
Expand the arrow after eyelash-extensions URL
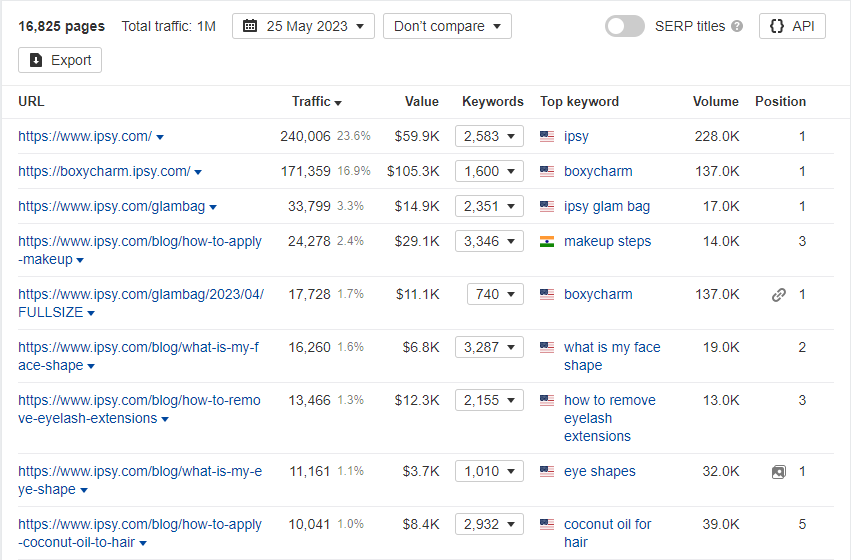pyautogui.click(x=165, y=419)
